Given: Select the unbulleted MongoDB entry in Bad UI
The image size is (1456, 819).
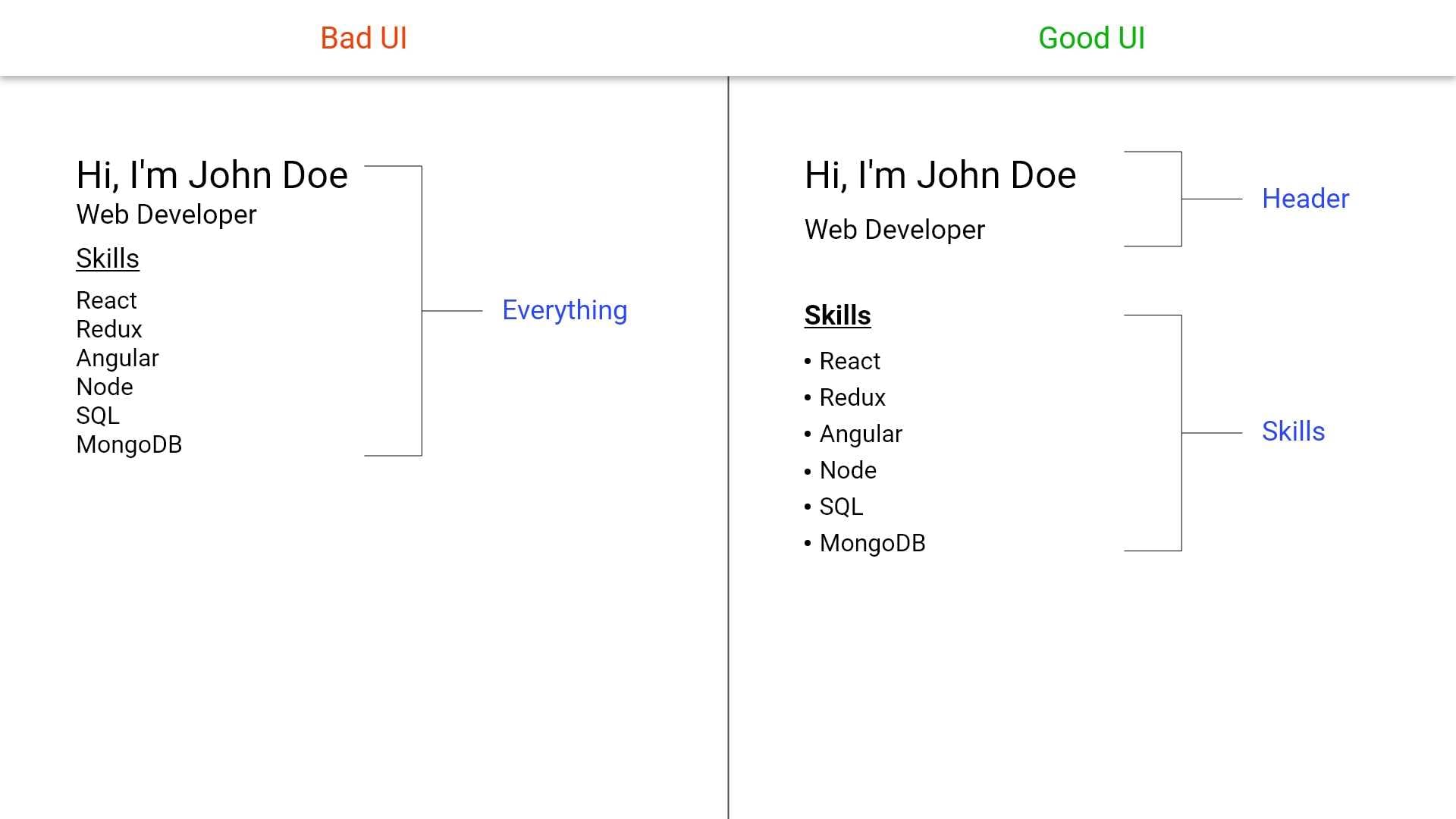Looking at the screenshot, I should pyautogui.click(x=129, y=444).
